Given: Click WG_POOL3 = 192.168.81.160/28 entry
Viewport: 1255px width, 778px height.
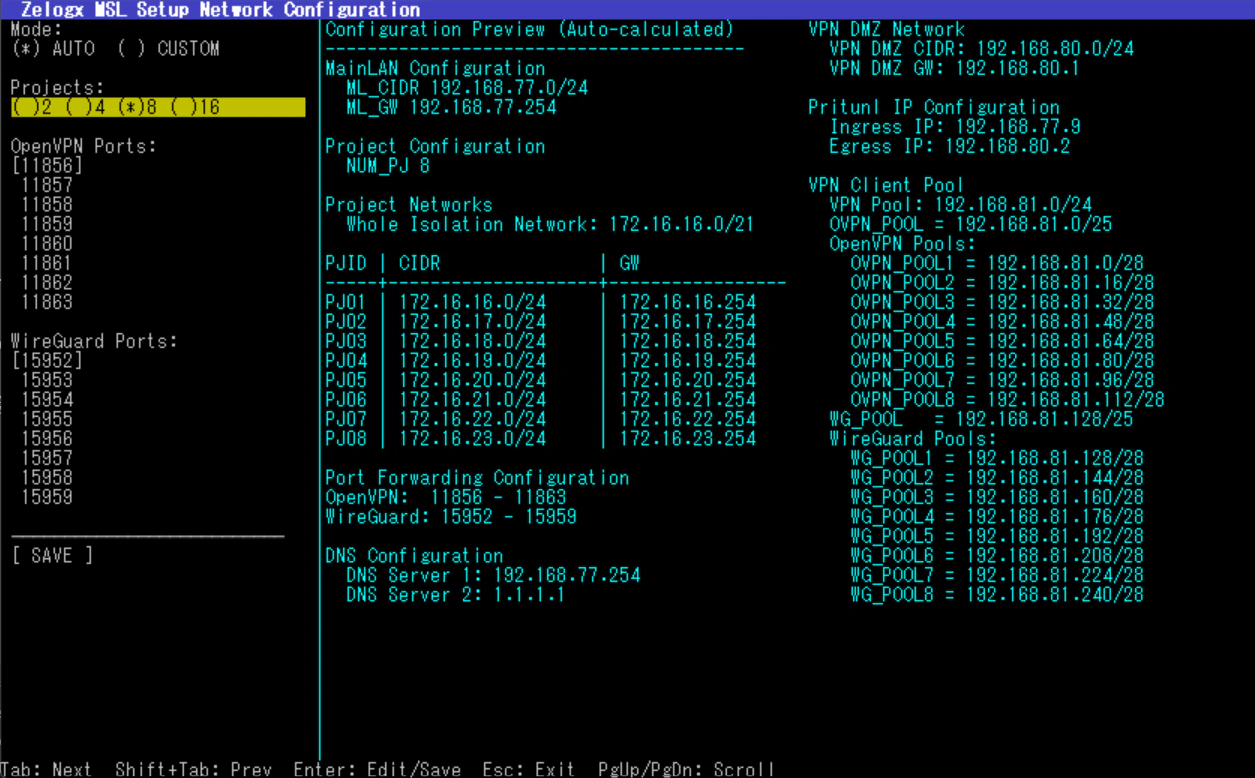Looking at the screenshot, I should (997, 497).
